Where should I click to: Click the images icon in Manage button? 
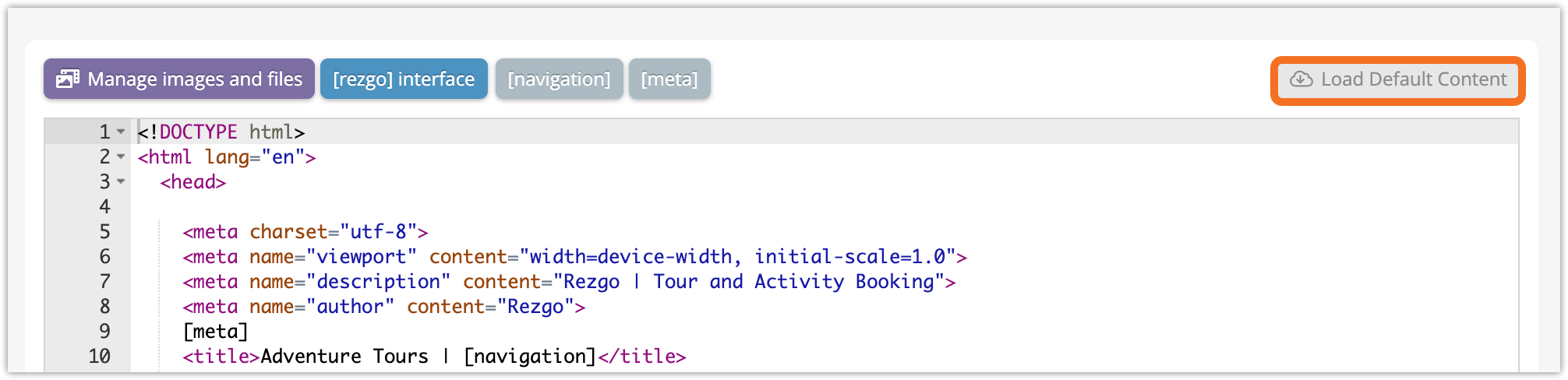(x=68, y=79)
